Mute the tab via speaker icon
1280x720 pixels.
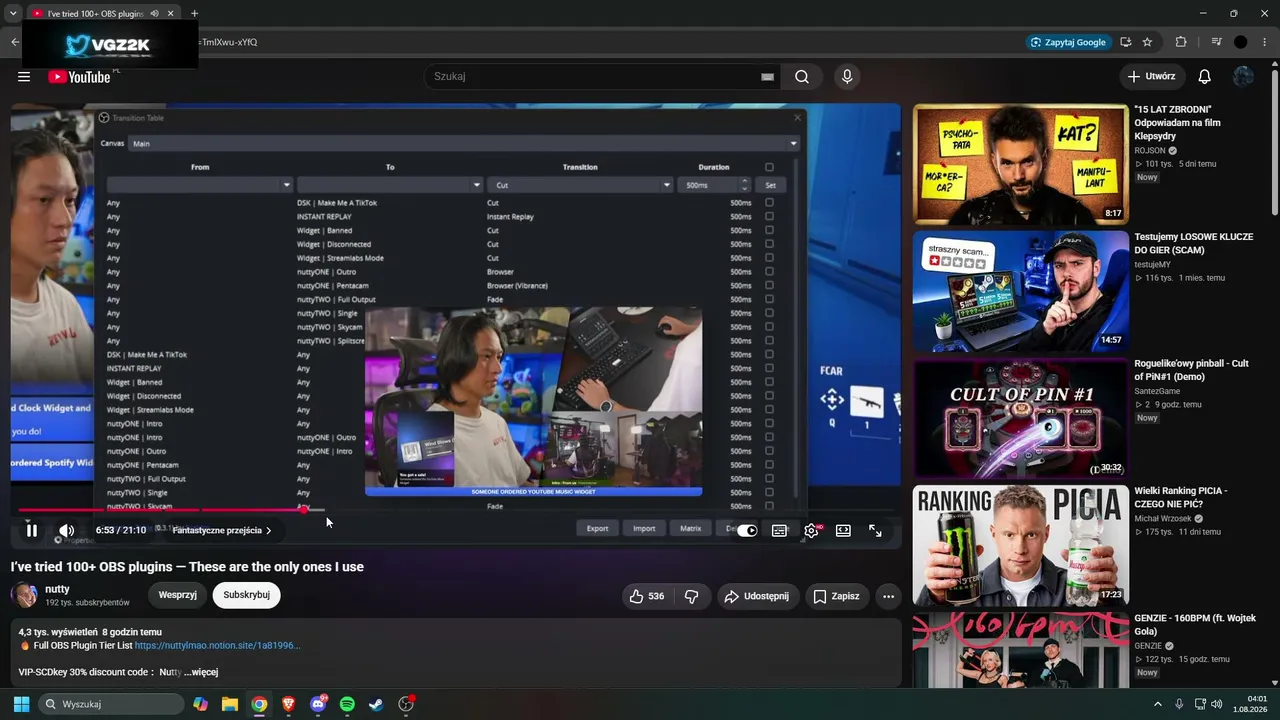click(x=154, y=14)
